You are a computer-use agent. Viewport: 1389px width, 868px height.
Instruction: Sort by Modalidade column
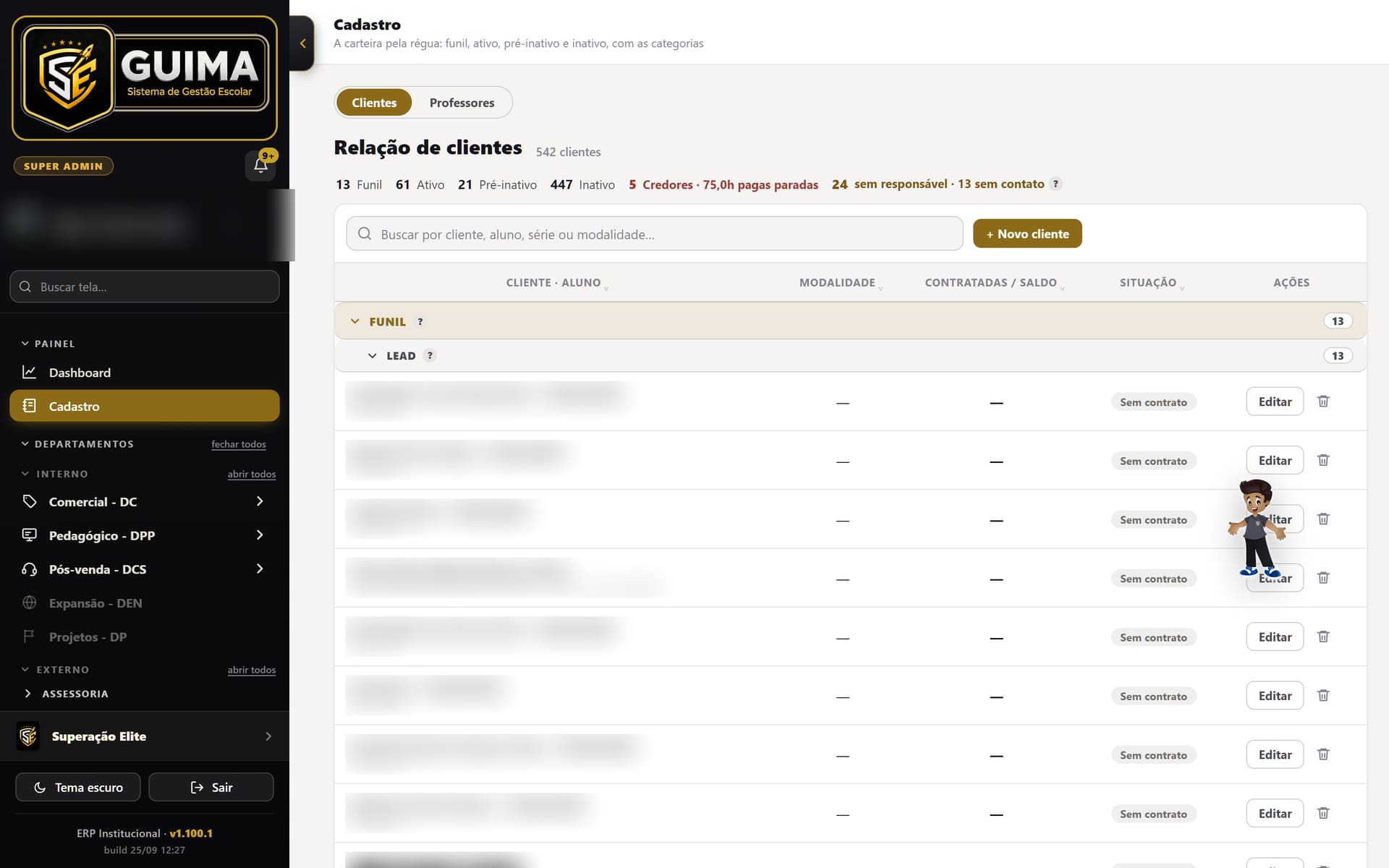[x=841, y=283]
